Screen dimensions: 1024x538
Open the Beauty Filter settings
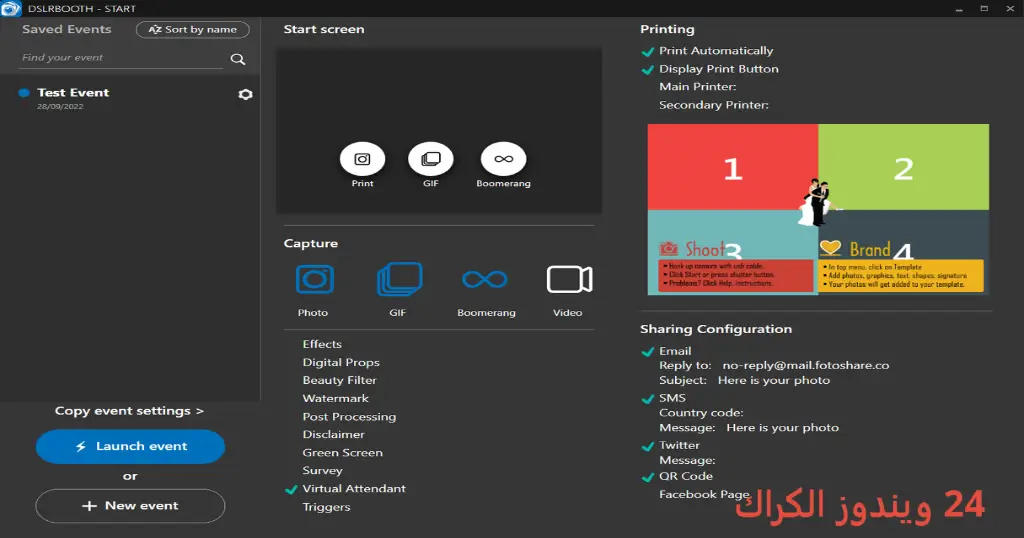(x=340, y=380)
